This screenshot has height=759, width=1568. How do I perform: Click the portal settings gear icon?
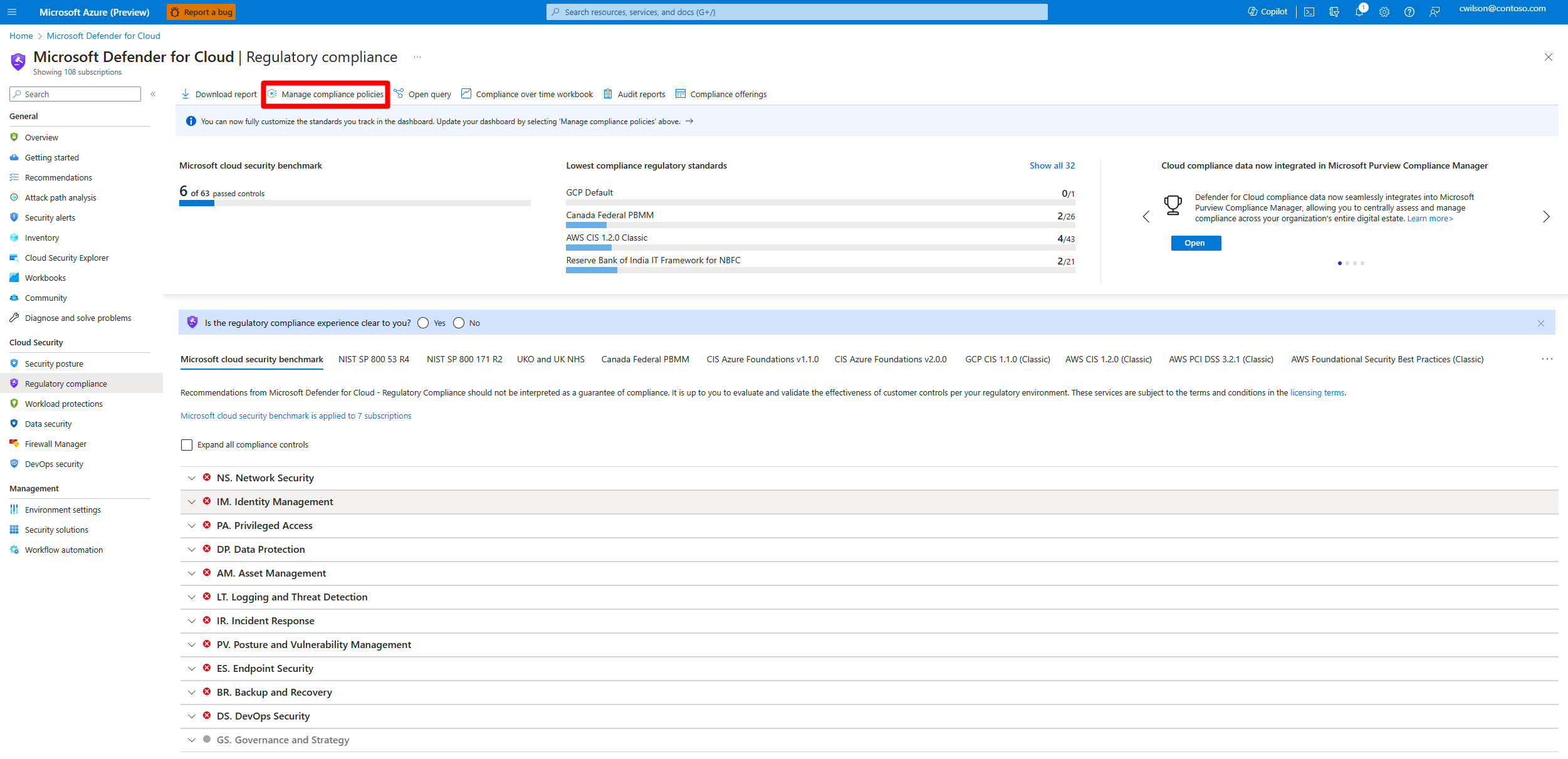pos(1384,12)
